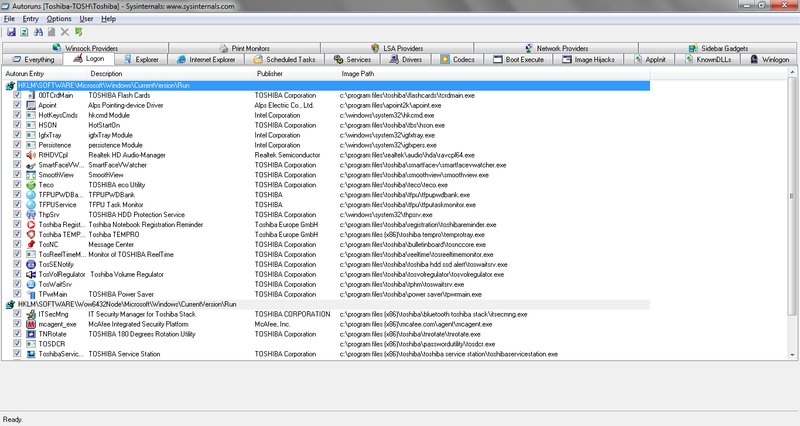Screen dimensions: 800x426
Task: Open the Options menu
Action: click(x=59, y=19)
